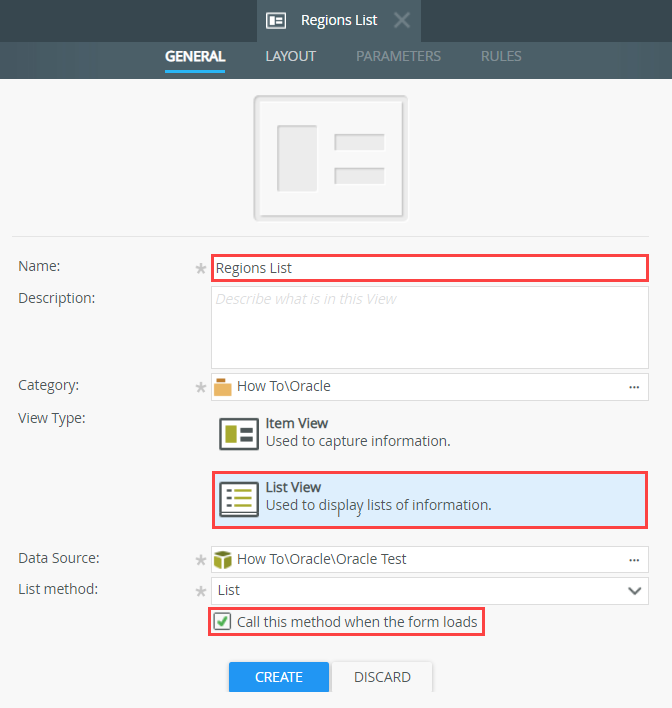
Task: Switch to the GENERAL tab
Action: click(195, 56)
